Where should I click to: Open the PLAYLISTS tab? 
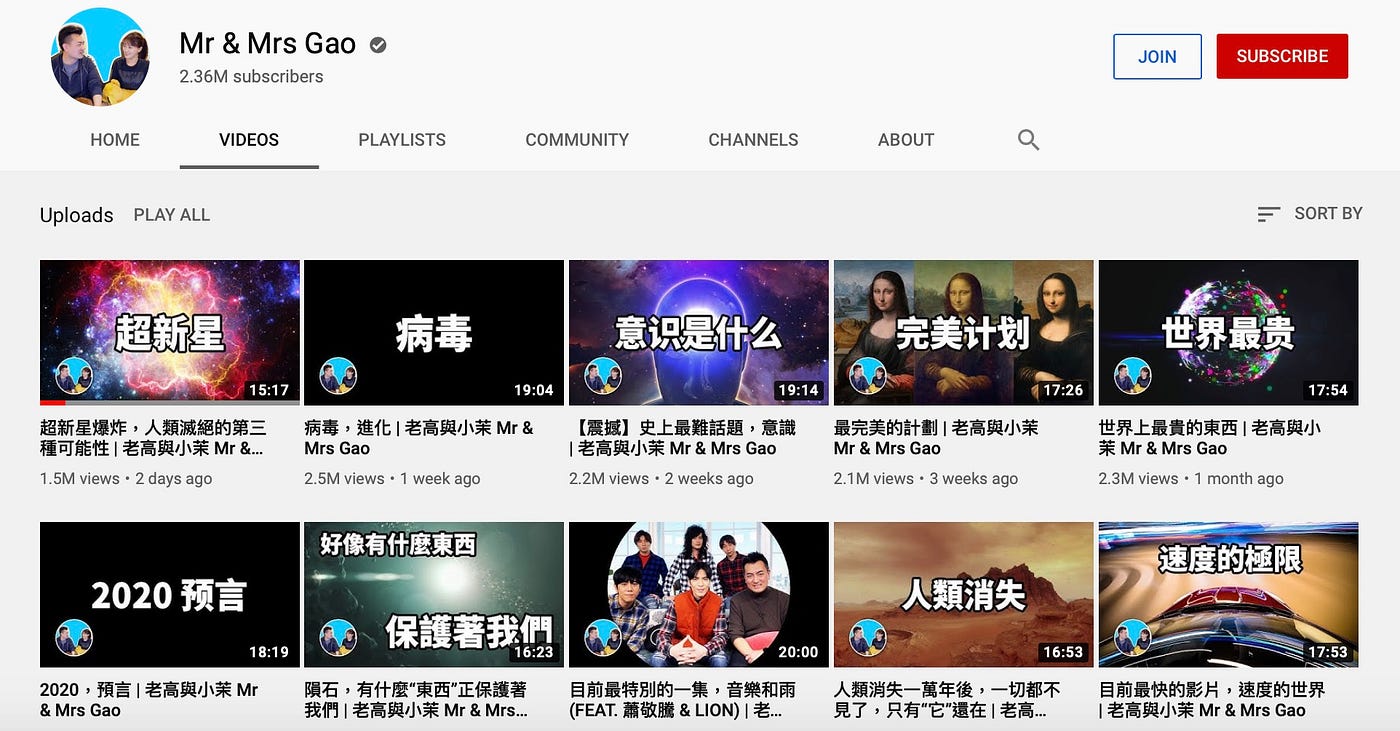(402, 140)
